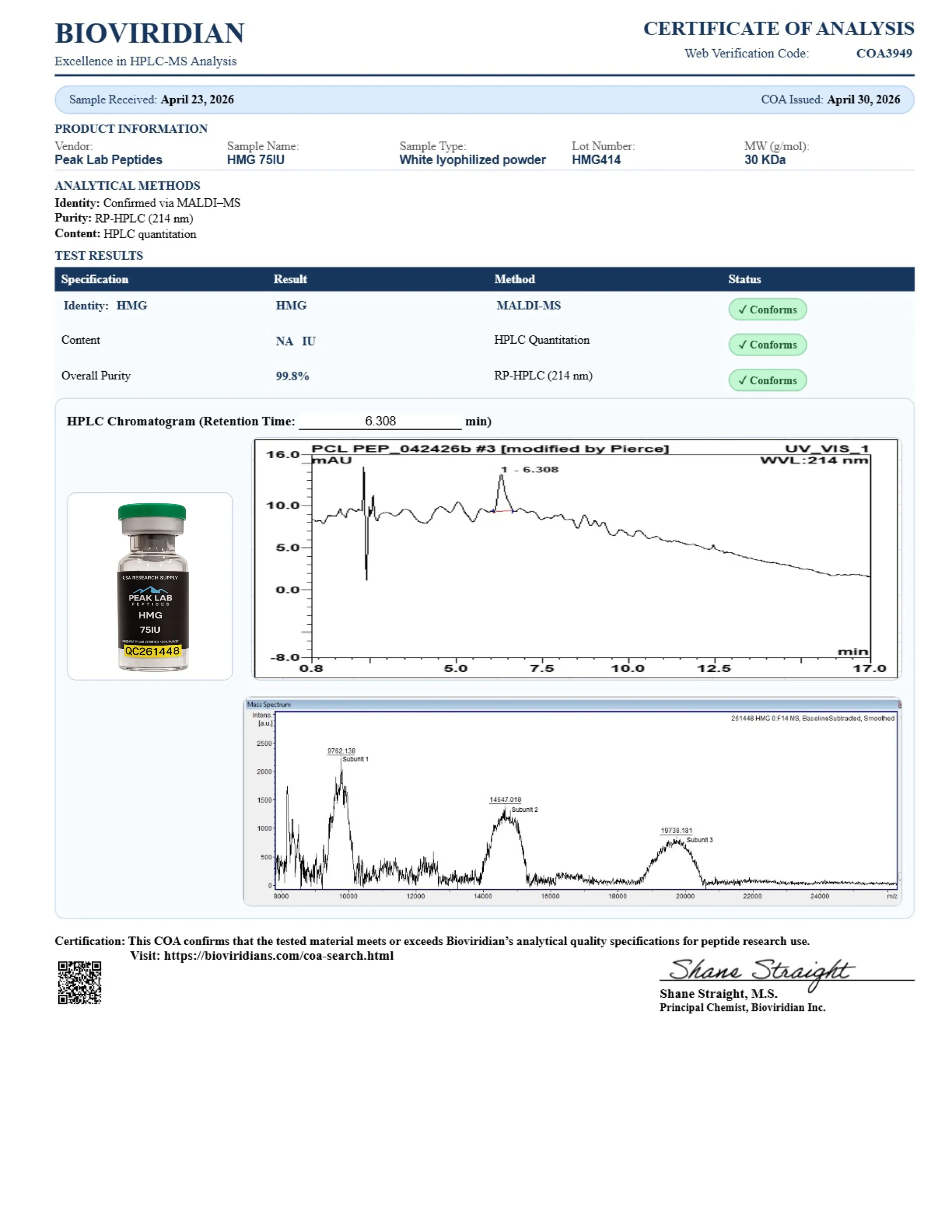Click the 'Subunit 1' peak annotation
The height and width of the screenshot is (1232, 952).
tap(356, 759)
